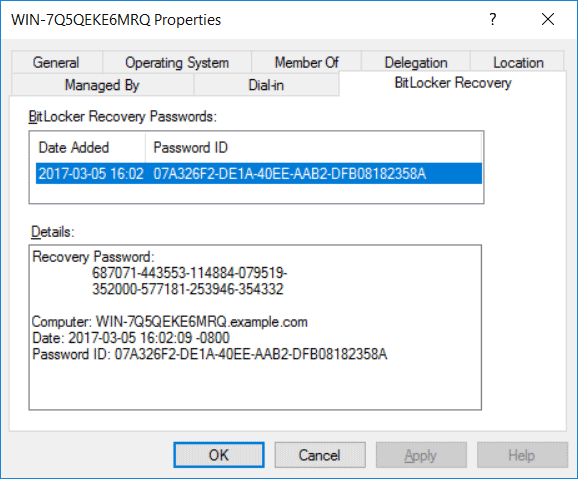Select the Member Of tab
This screenshot has height=479, width=578.
pyautogui.click(x=307, y=62)
